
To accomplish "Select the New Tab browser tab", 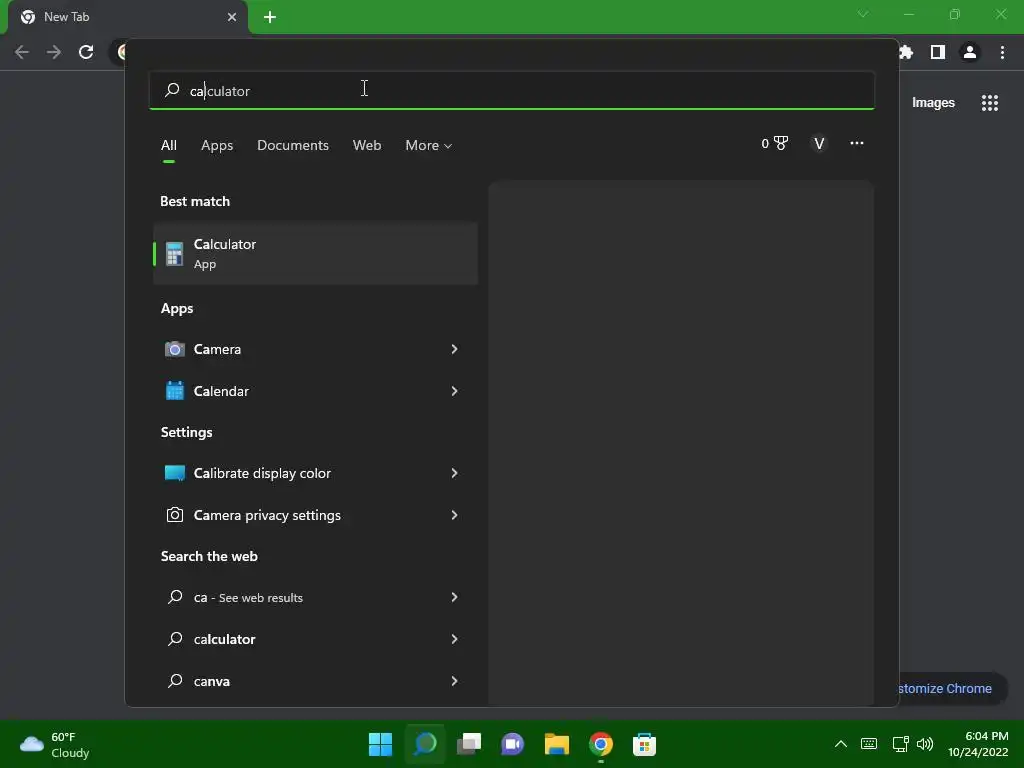I will (x=127, y=17).
